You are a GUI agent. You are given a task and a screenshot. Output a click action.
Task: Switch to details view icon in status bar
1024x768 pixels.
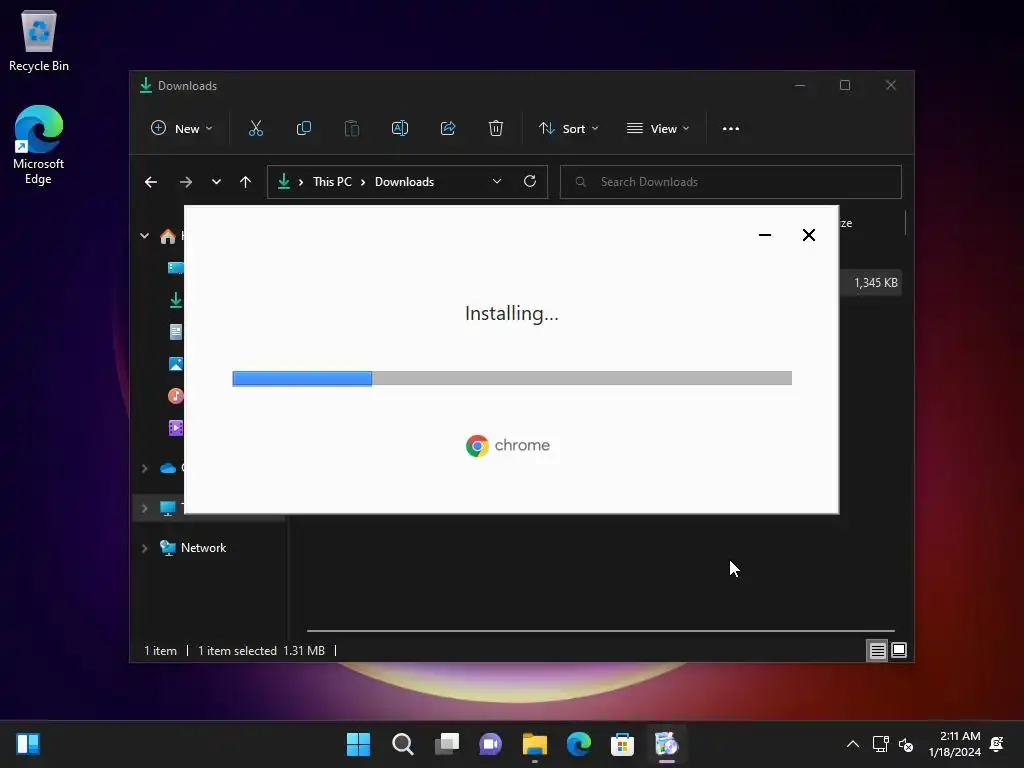tap(877, 650)
